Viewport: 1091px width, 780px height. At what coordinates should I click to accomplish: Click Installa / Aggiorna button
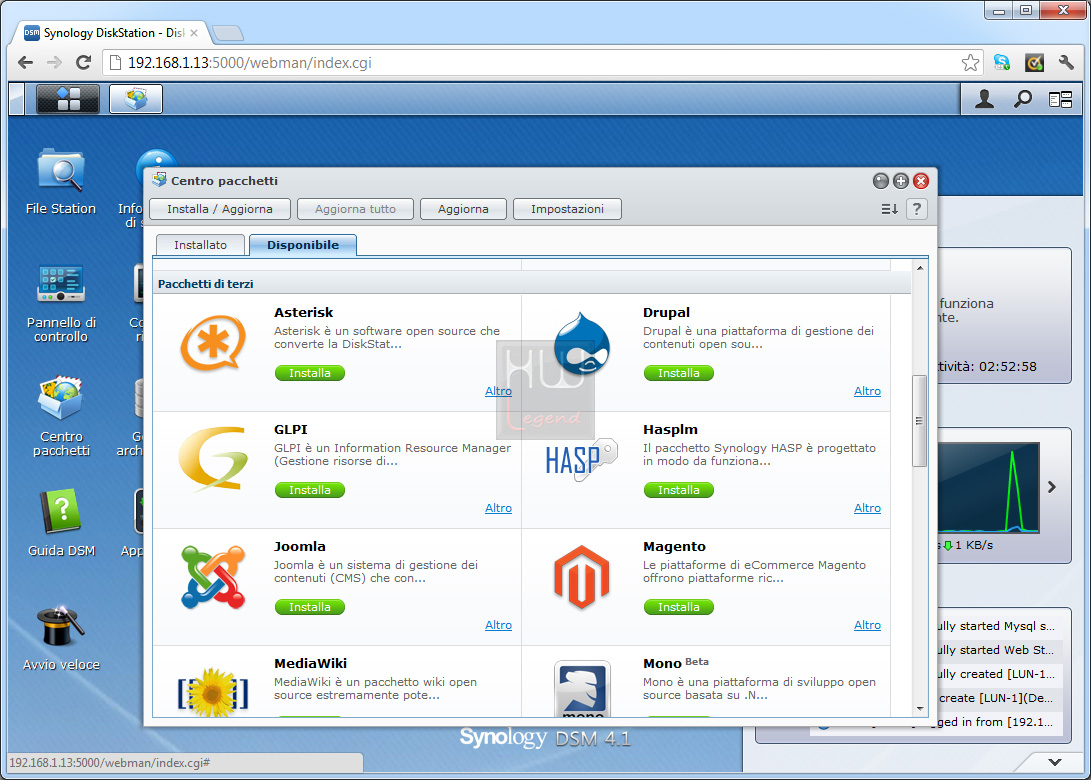[x=220, y=209]
